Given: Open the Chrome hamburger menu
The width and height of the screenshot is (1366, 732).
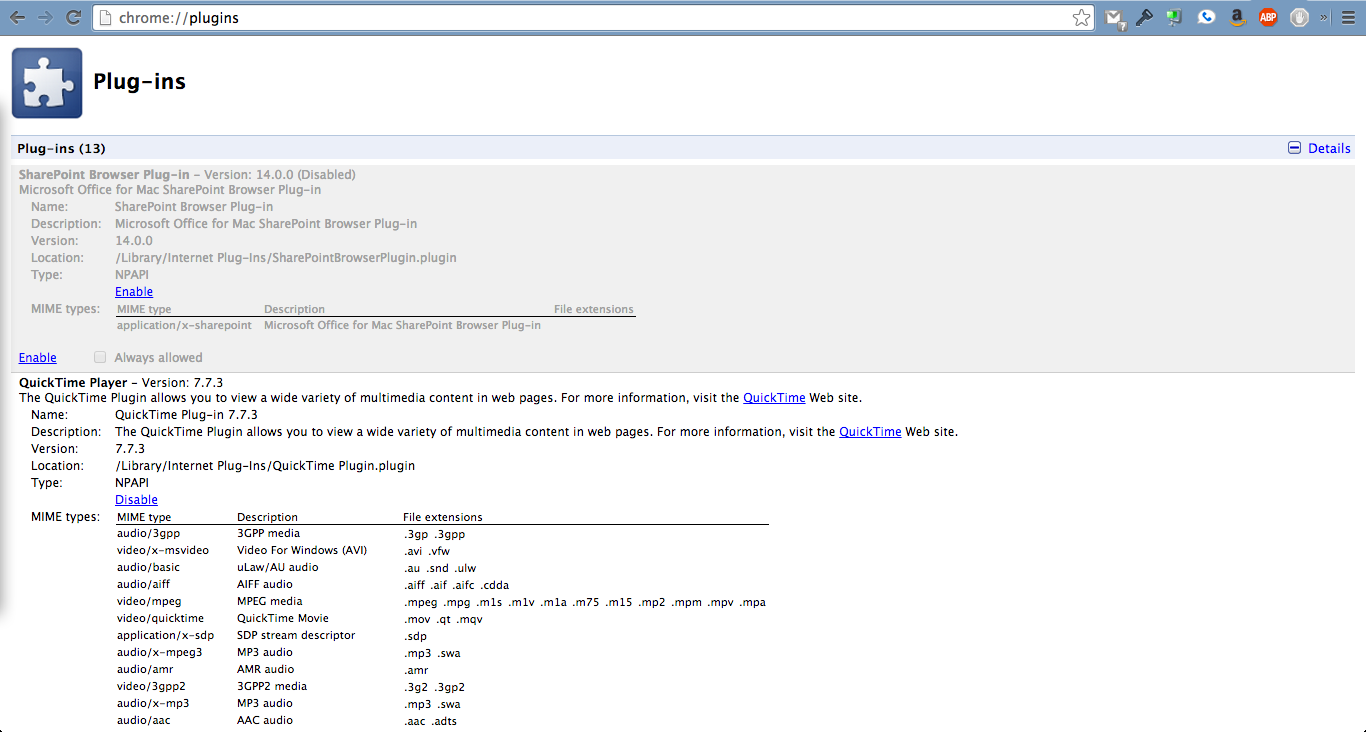Looking at the screenshot, I should pos(1348,17).
